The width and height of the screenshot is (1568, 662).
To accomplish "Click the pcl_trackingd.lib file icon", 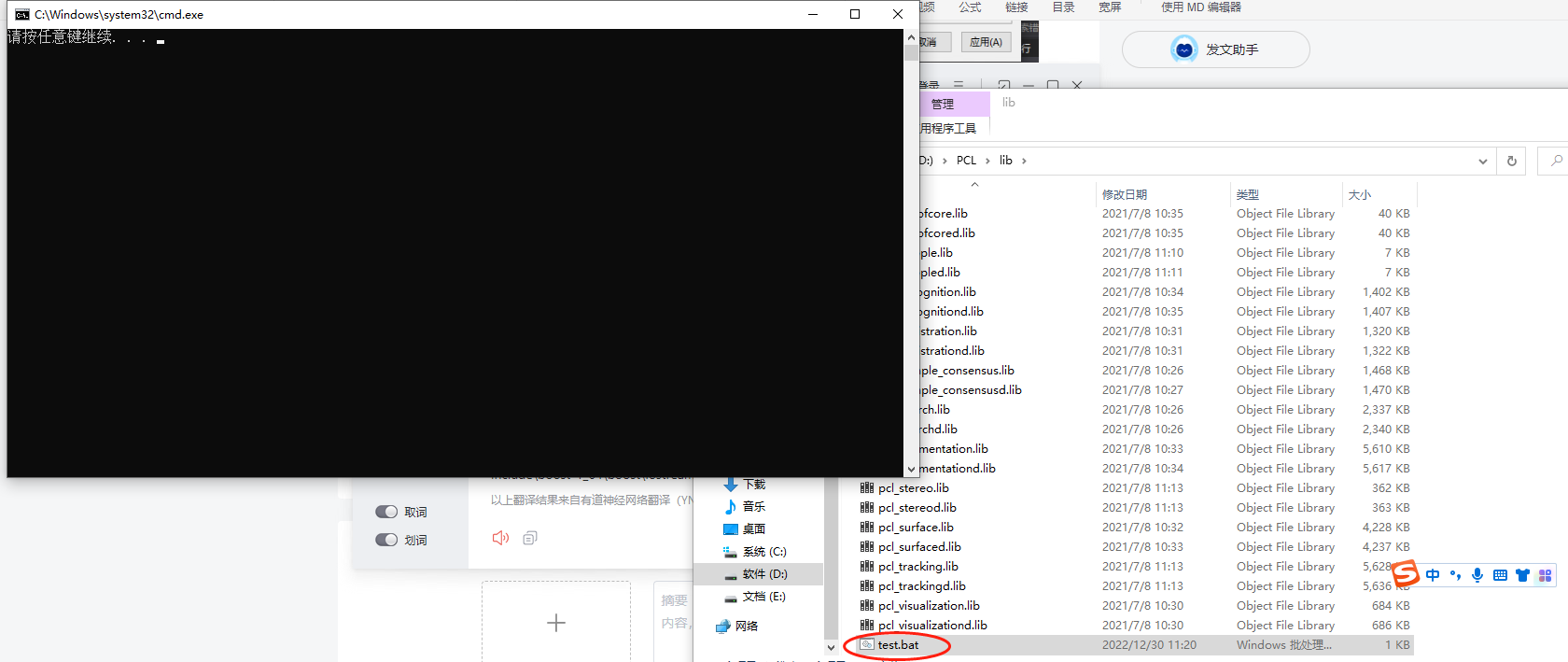I will [x=867, y=586].
